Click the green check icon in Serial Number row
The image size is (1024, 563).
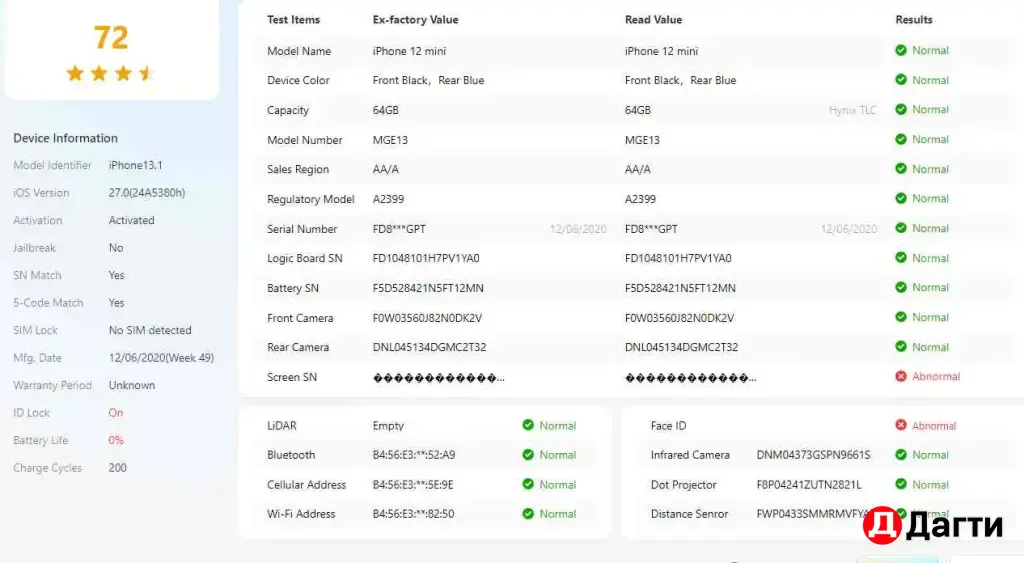point(901,228)
